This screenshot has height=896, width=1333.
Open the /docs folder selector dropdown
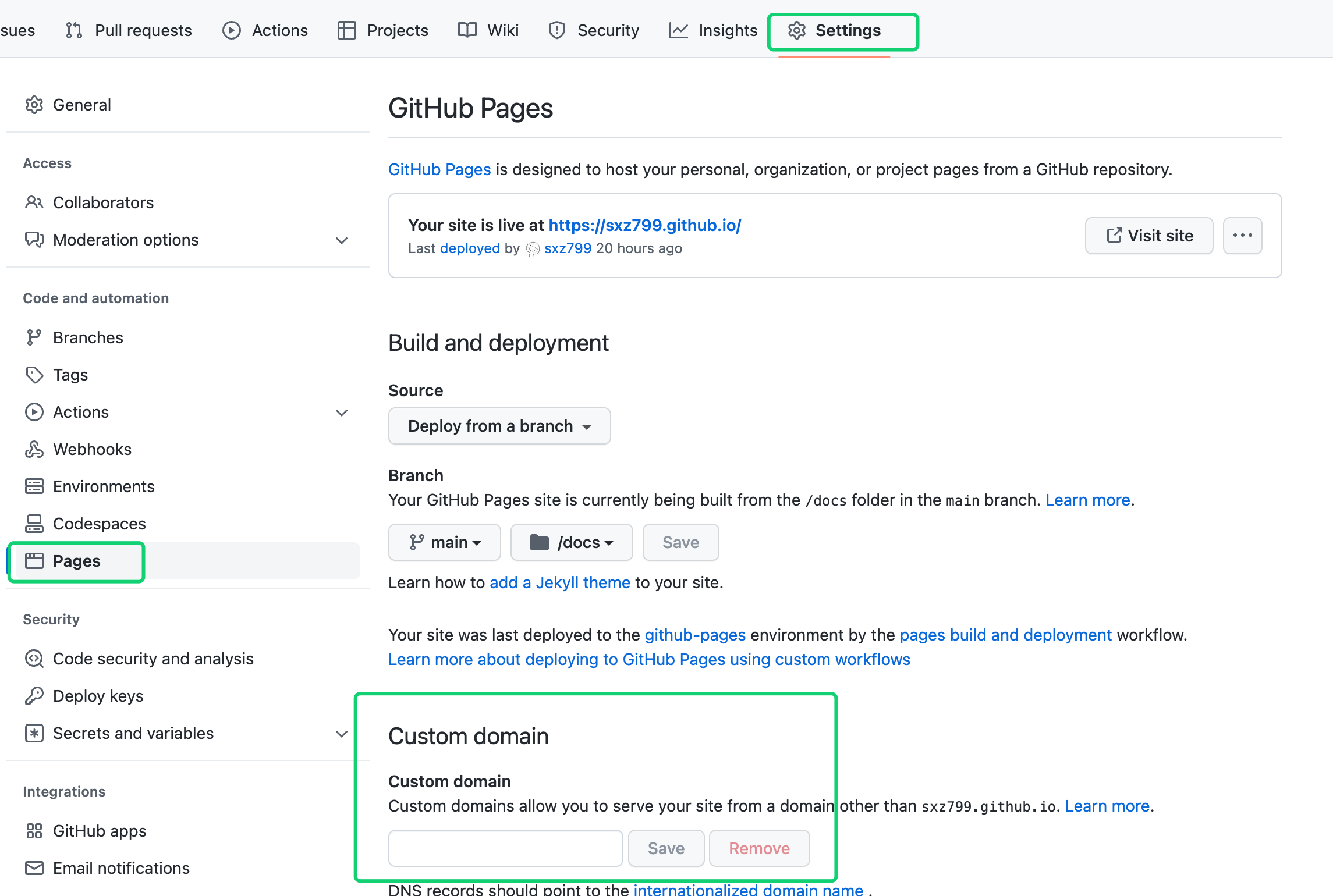(x=572, y=542)
